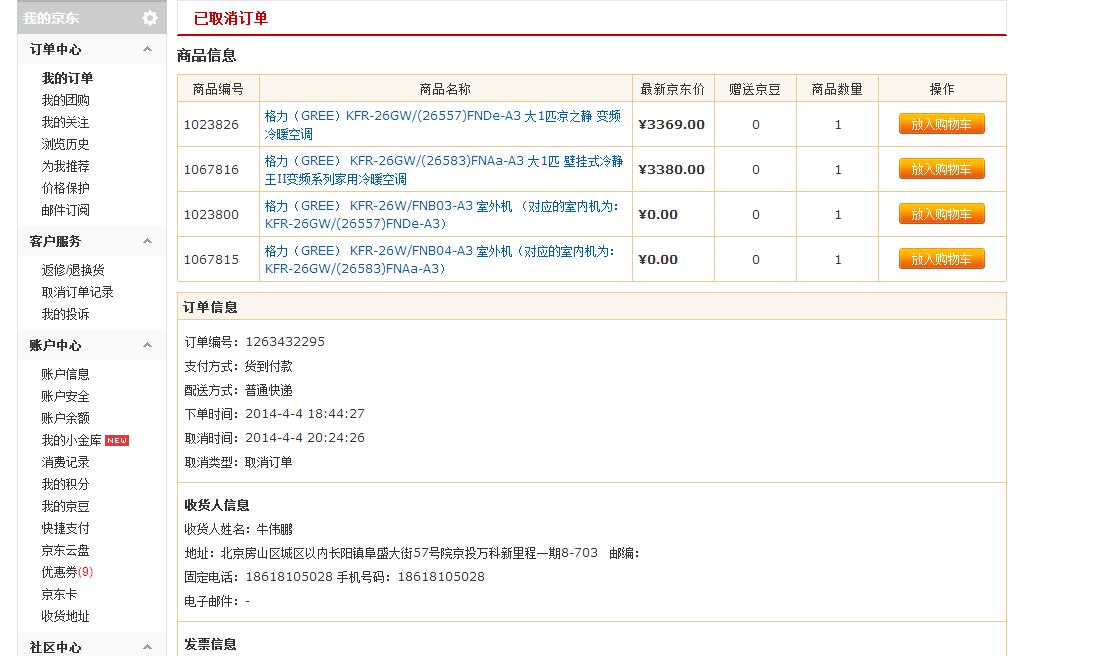1120x656 pixels.
Task: Click the 取消时间 2014-4-4 20:24:26 line
Action: pyautogui.click(x=274, y=438)
